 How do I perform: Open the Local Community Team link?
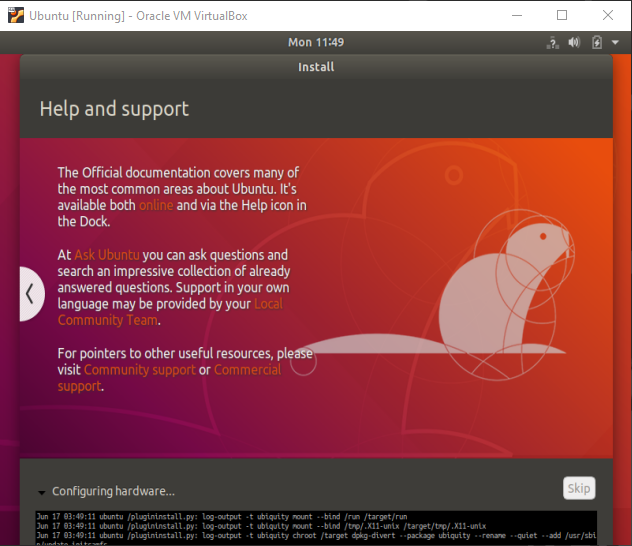click(170, 312)
